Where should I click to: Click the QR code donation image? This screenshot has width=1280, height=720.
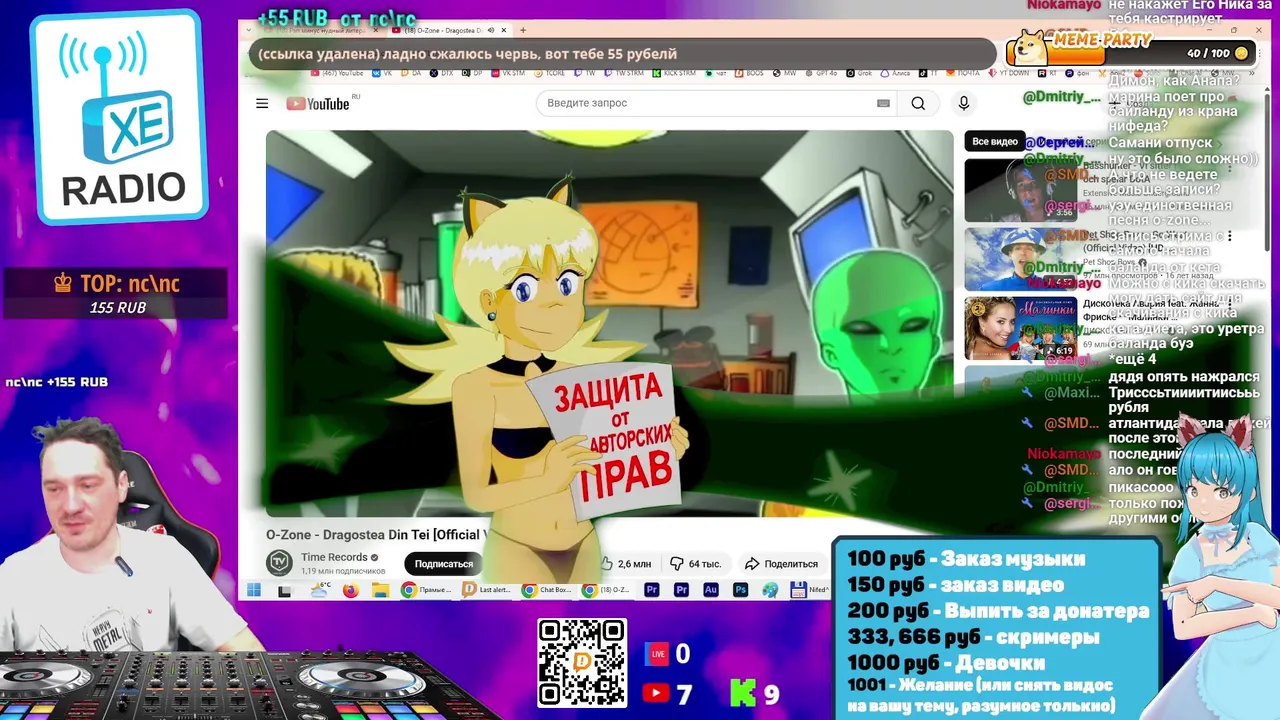pyautogui.click(x=582, y=662)
